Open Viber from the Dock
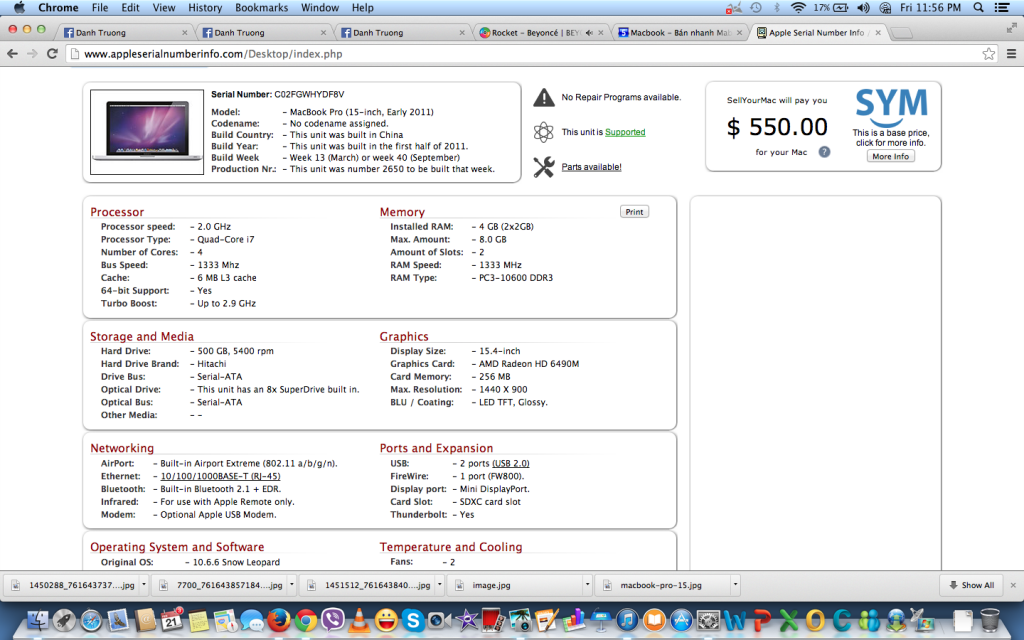The height and width of the screenshot is (640, 1024). 331,622
